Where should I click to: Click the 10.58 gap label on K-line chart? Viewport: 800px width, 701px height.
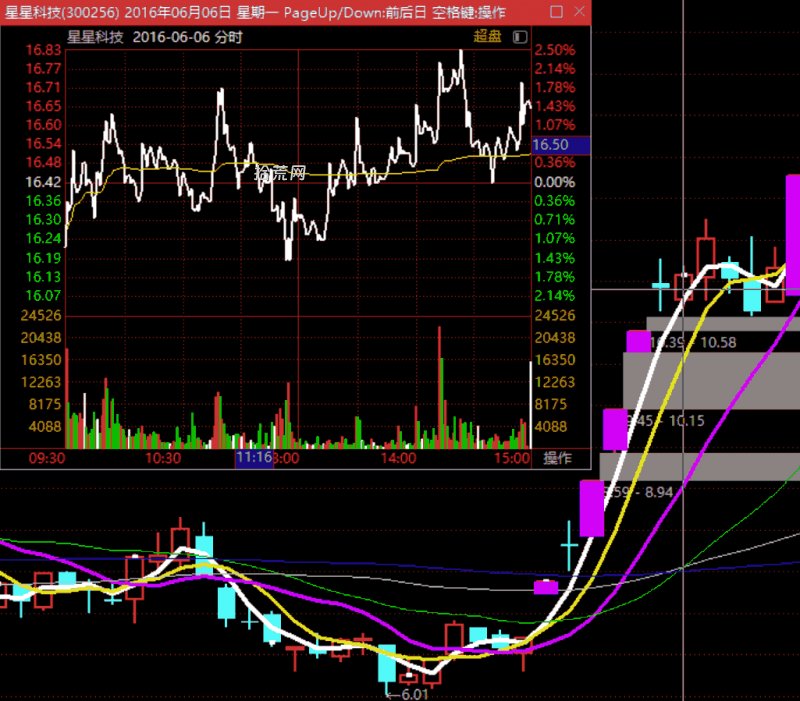(718, 342)
